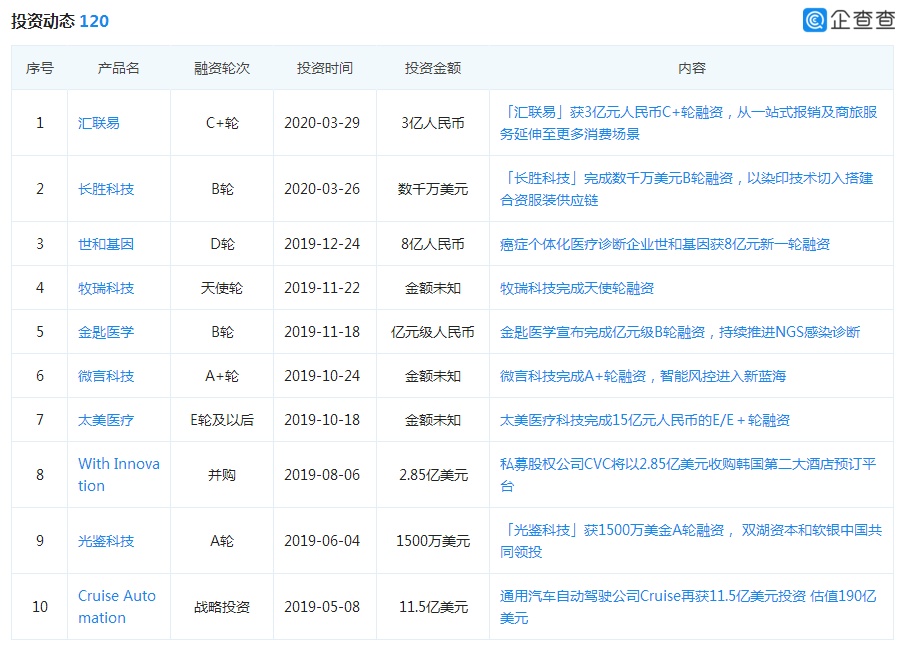Click the 序号 column header

tap(40, 68)
